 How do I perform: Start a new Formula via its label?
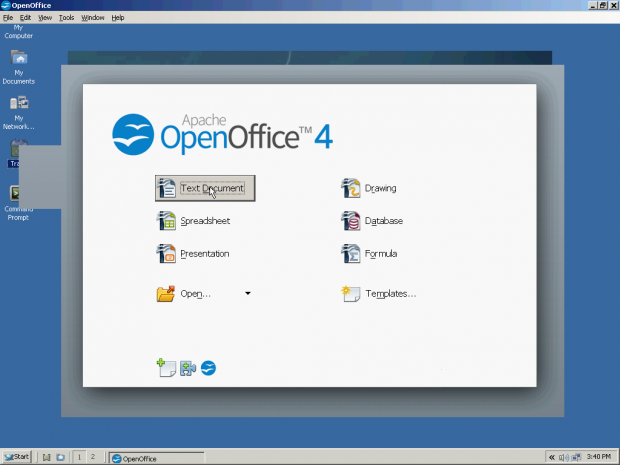click(x=381, y=253)
